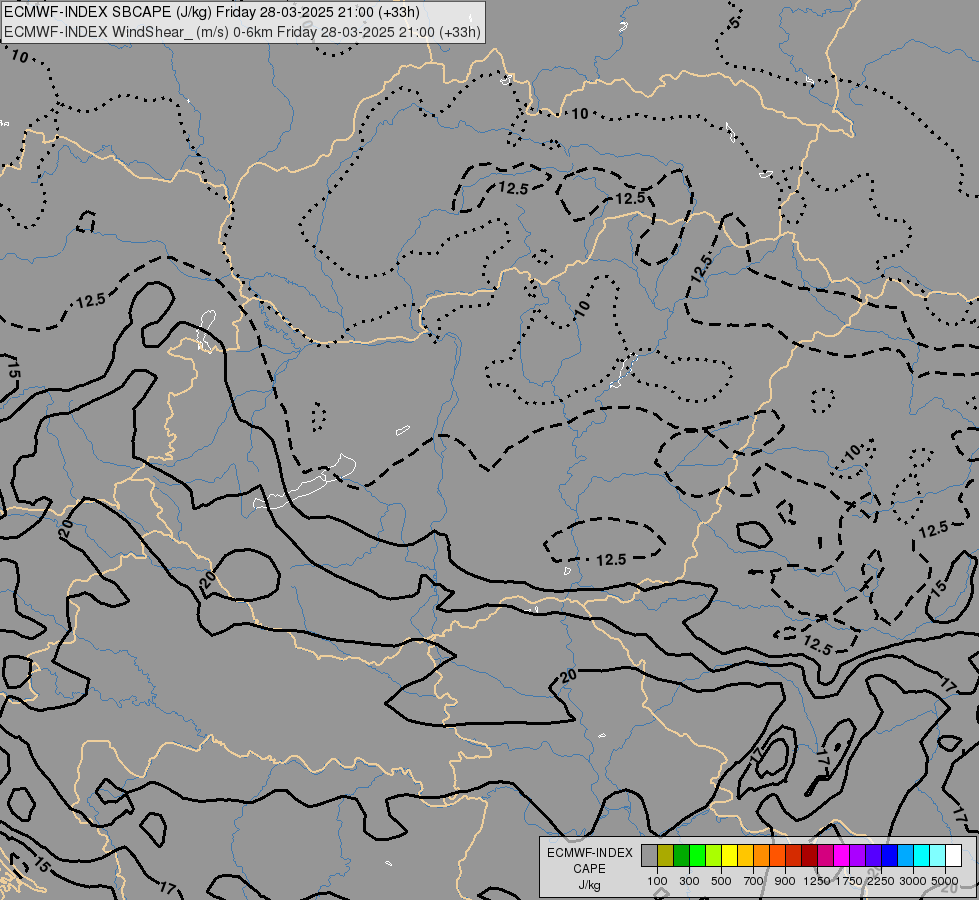Click the indigo-violet swatch before 2250
The image size is (979, 900).
(873, 856)
